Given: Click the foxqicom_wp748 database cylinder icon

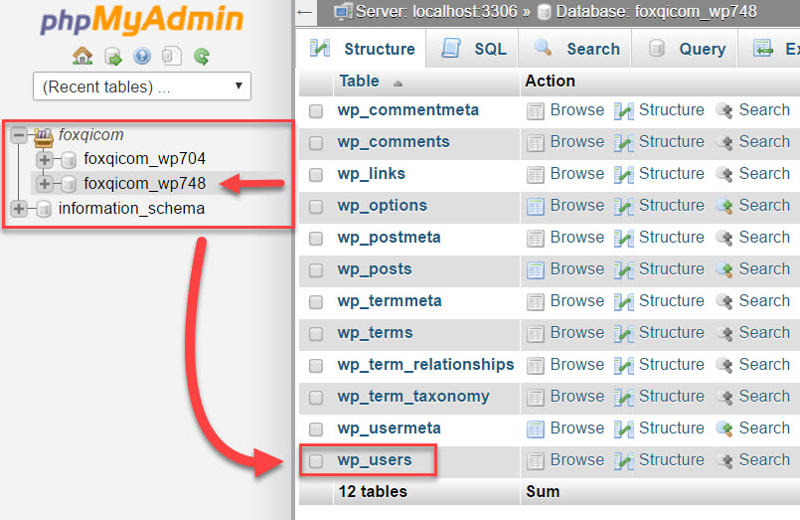Looking at the screenshot, I should [68, 184].
